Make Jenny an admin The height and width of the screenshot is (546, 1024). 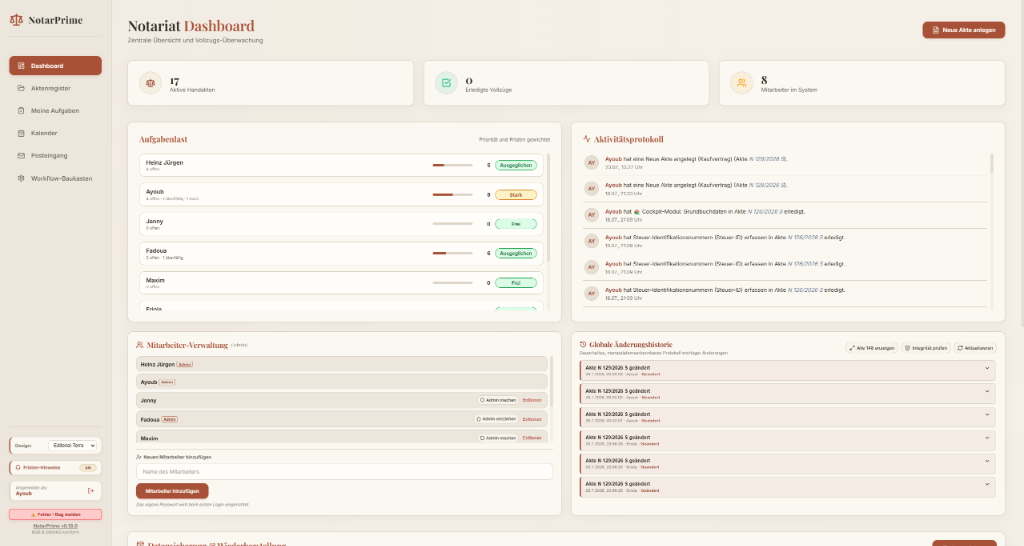(498, 400)
